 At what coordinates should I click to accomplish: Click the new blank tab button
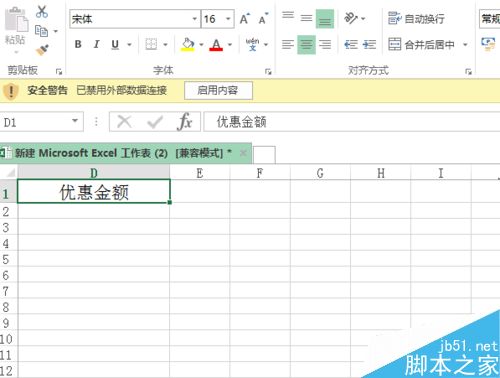(264, 155)
